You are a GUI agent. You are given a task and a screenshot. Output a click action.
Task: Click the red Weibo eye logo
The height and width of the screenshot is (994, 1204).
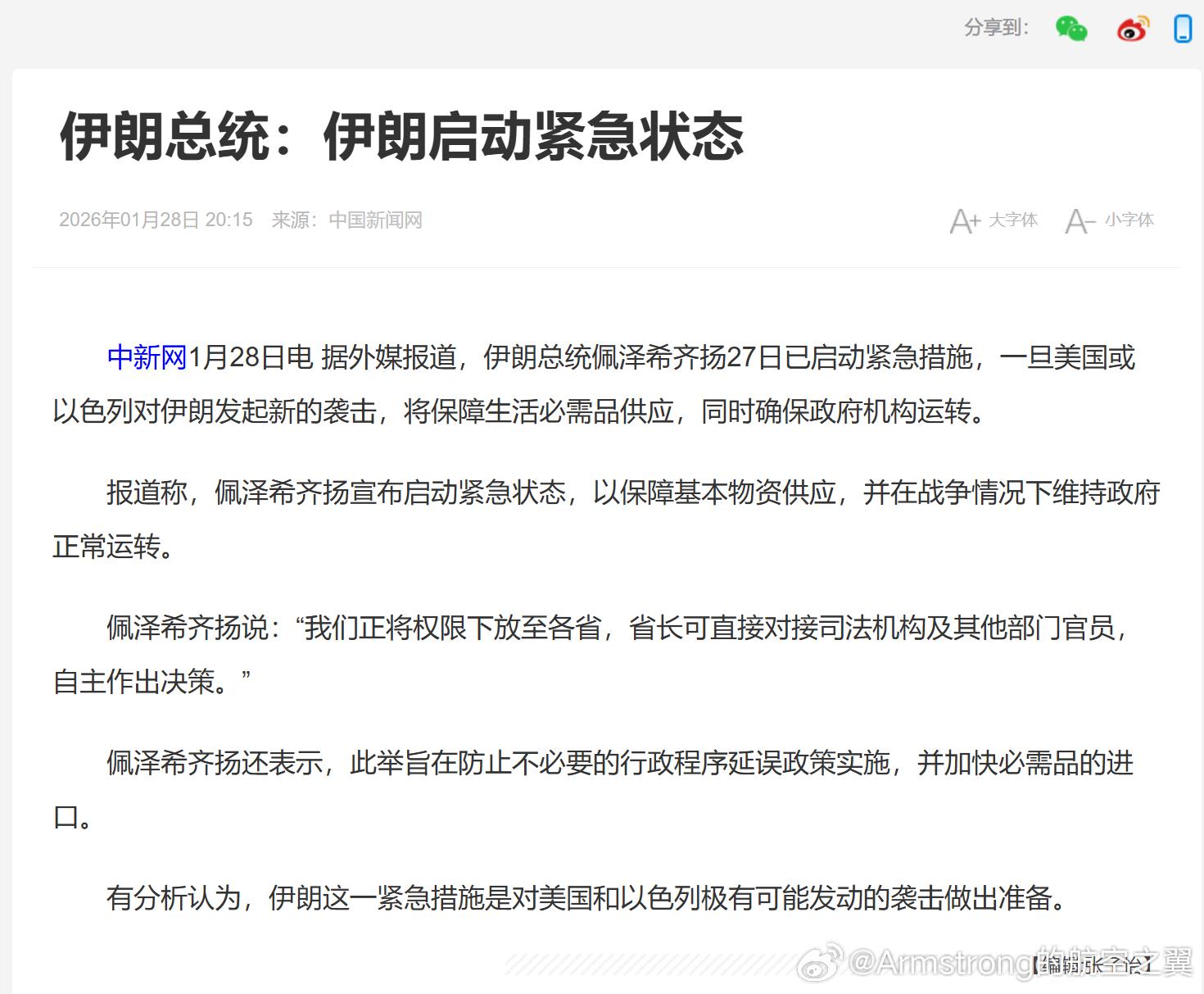pos(1133,28)
